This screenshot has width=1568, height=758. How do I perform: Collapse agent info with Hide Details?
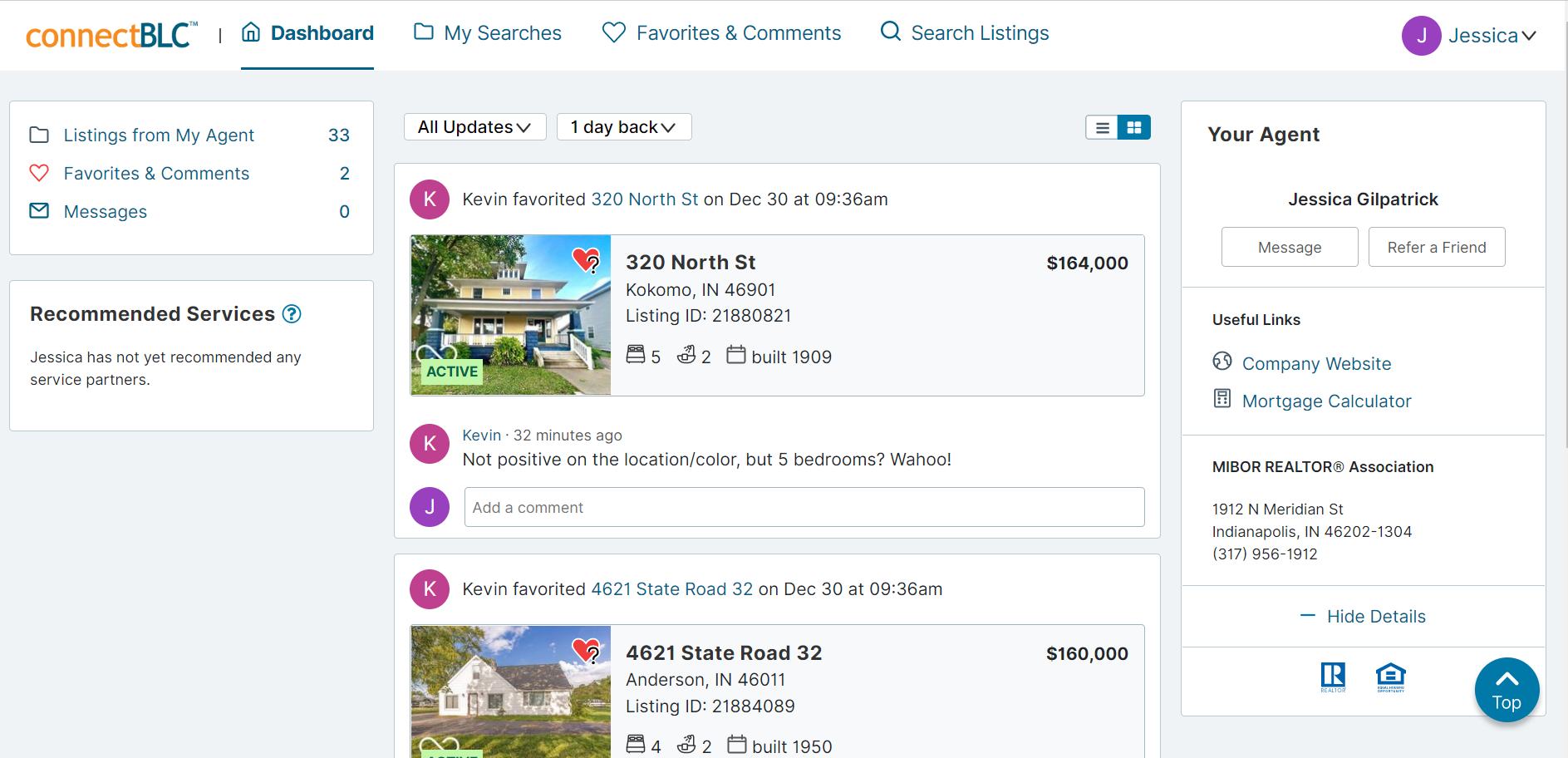1364,617
